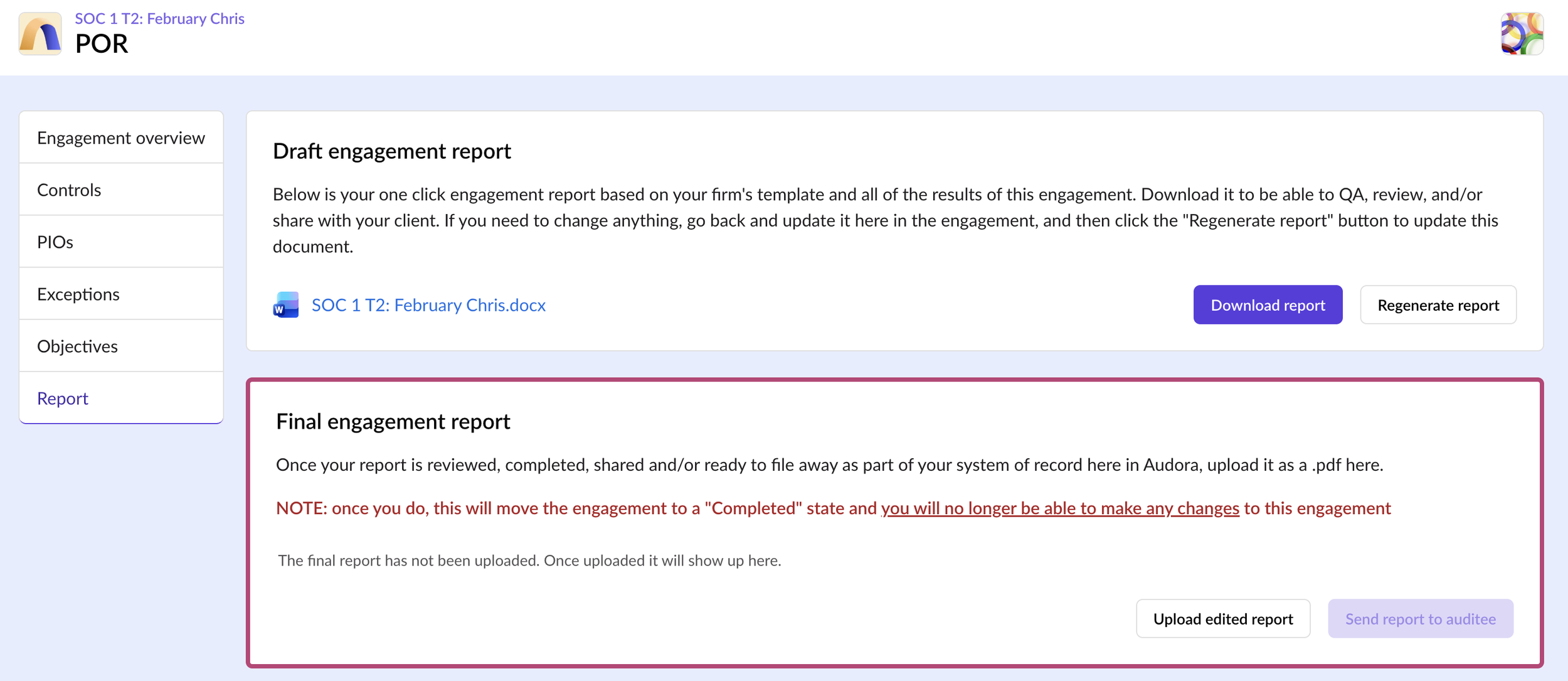The height and width of the screenshot is (681, 1568).
Task: Click Send report to auditee button
Action: [x=1420, y=619]
